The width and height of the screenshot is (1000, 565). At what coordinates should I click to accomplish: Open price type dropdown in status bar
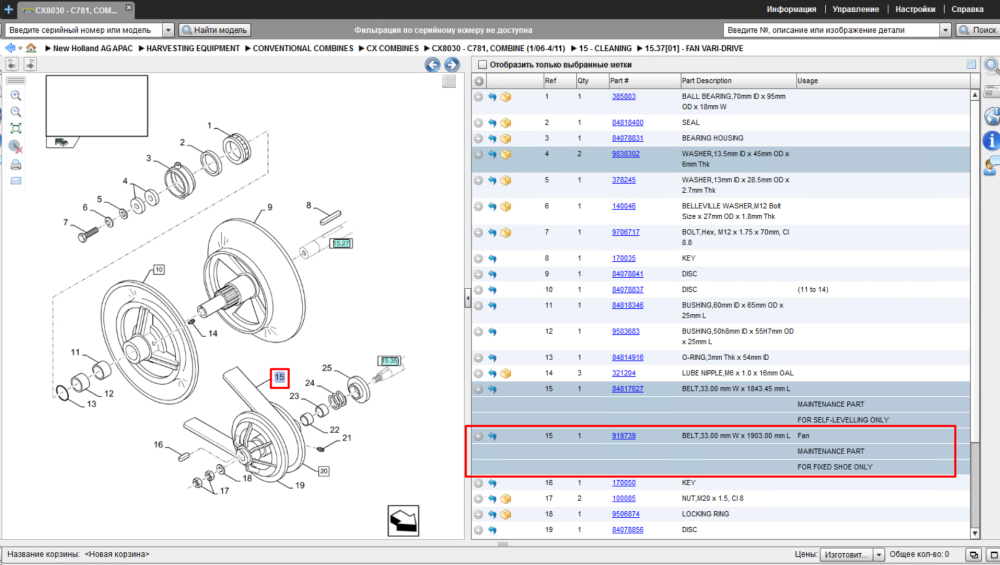pos(878,555)
